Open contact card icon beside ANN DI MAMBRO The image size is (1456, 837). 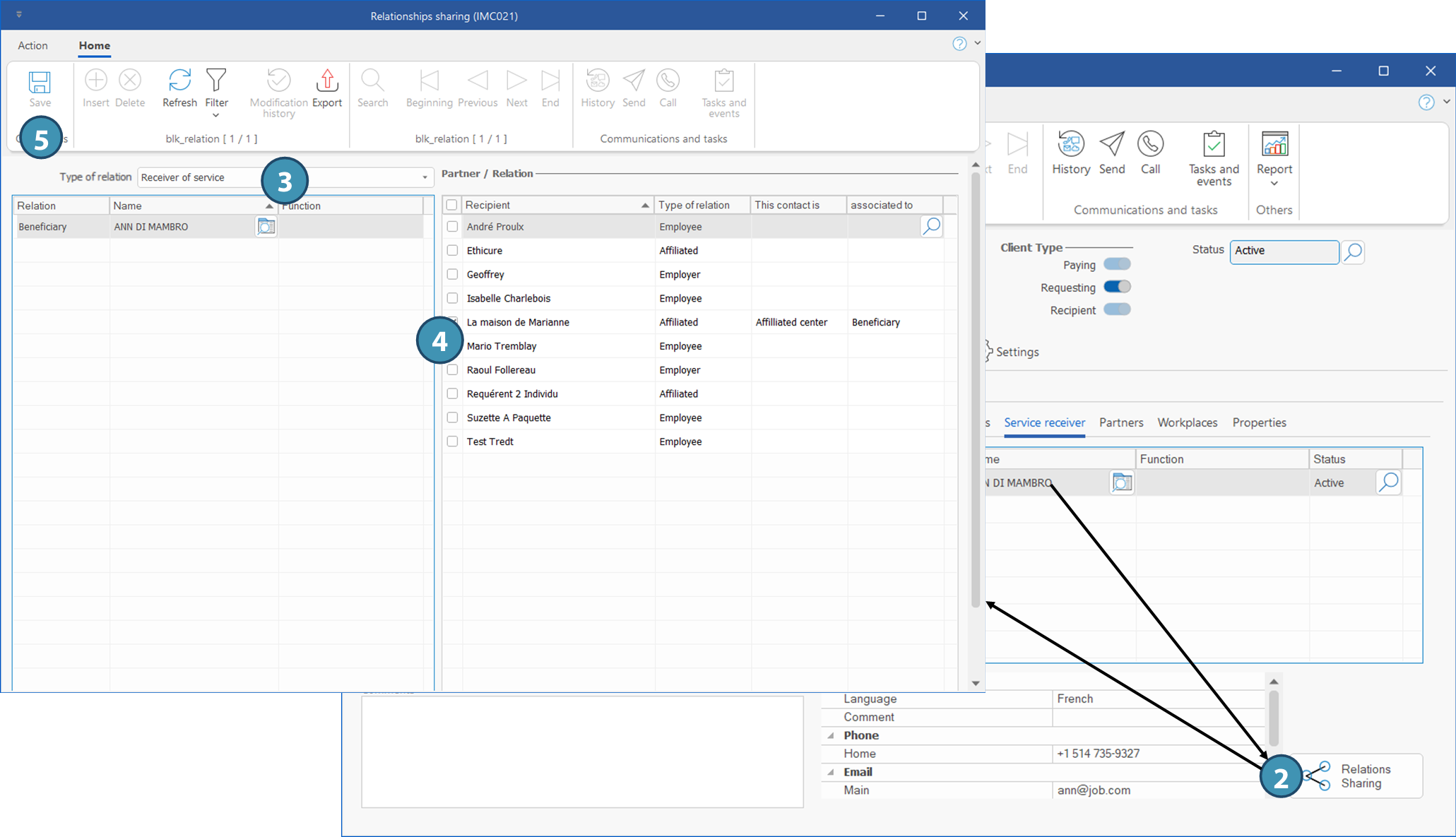[266, 227]
